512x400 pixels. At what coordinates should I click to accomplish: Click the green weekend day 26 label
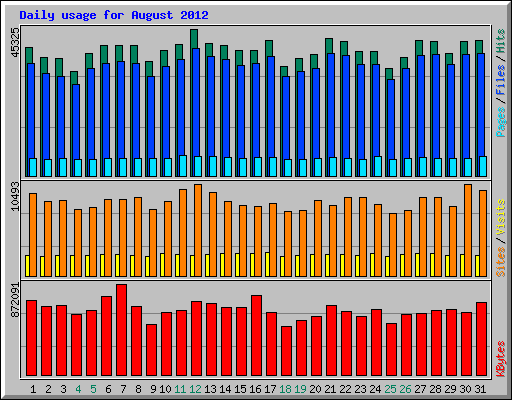pos(405,389)
